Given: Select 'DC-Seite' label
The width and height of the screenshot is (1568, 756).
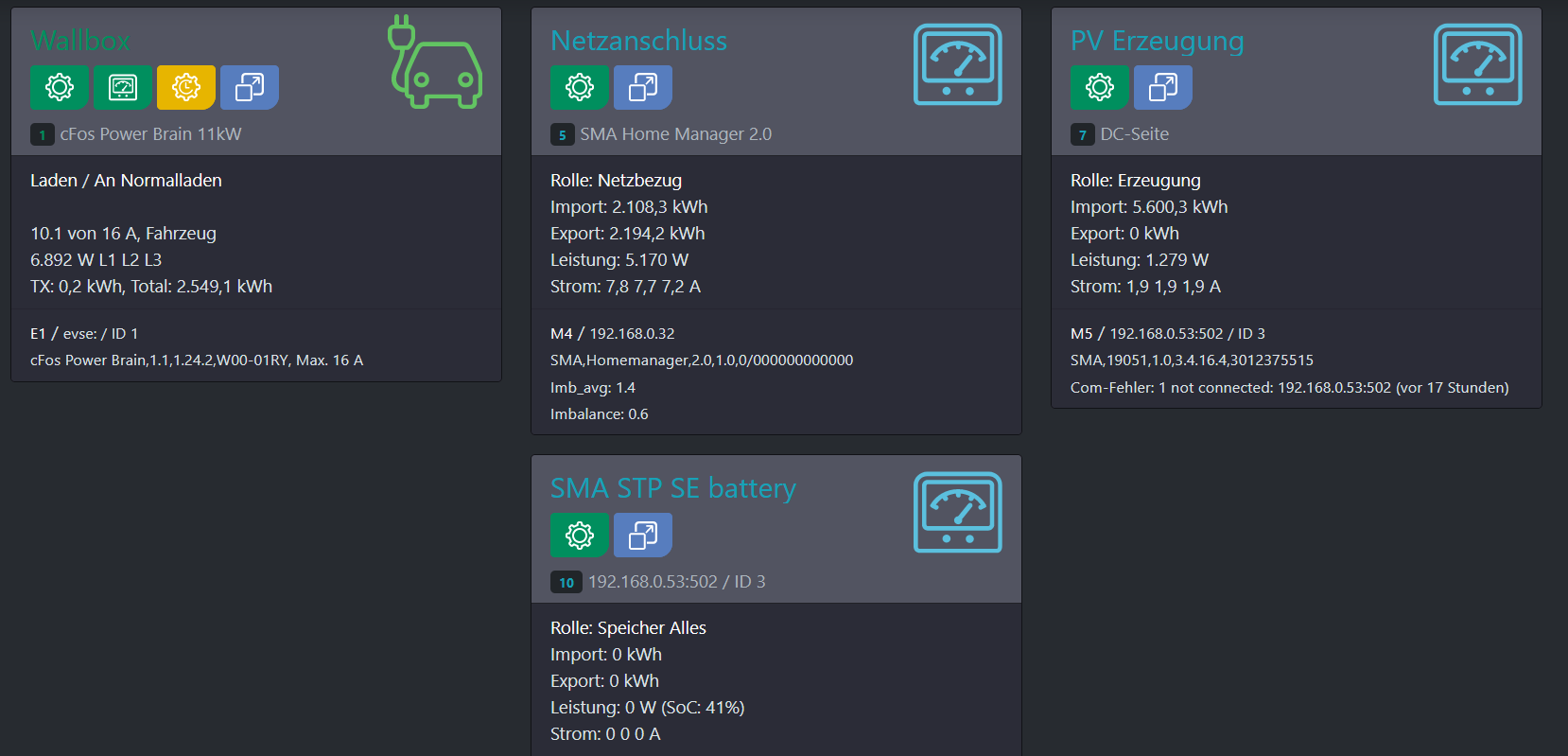Looking at the screenshot, I should tap(1135, 134).
